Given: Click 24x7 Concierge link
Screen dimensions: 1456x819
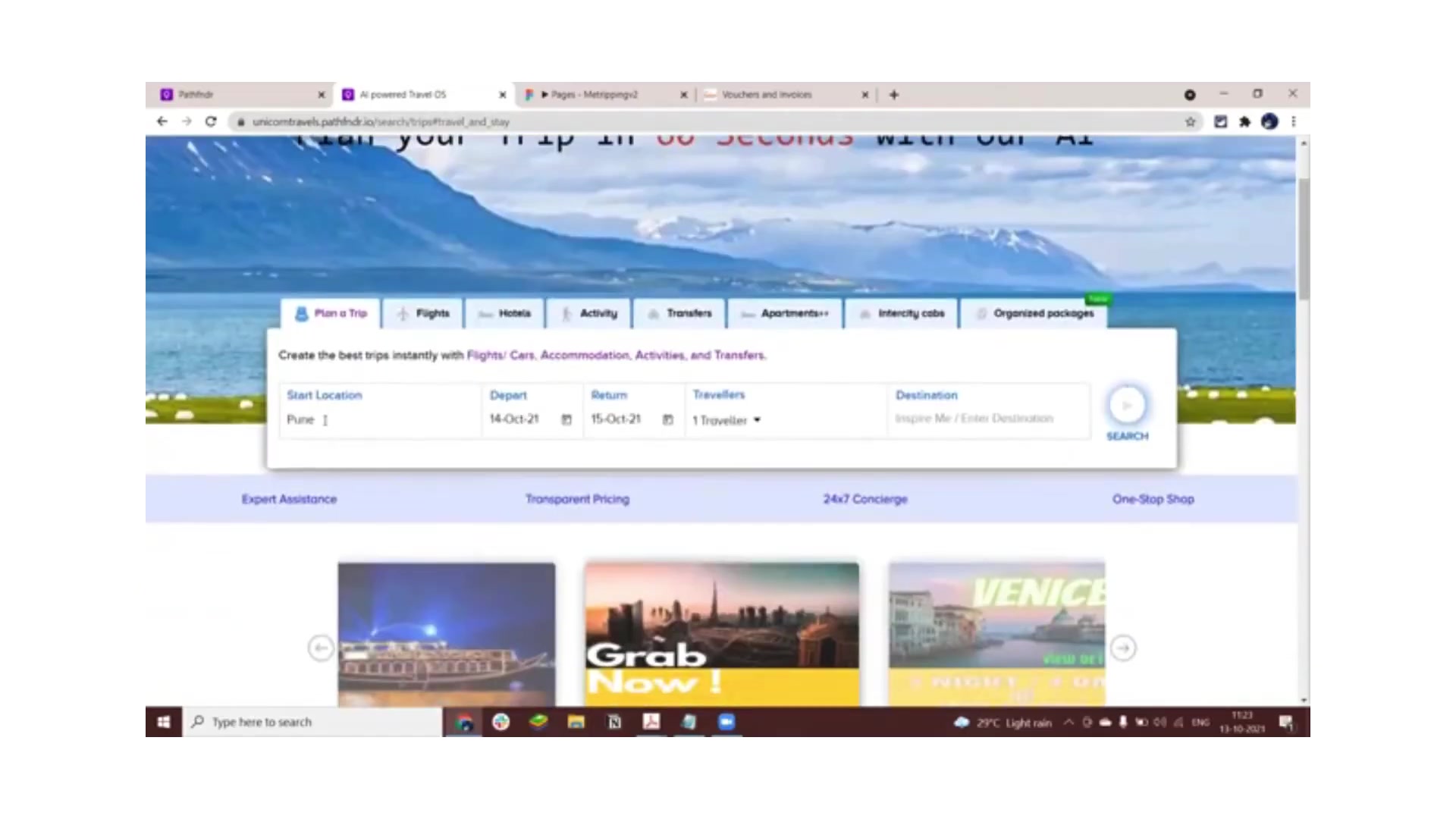Looking at the screenshot, I should [865, 499].
